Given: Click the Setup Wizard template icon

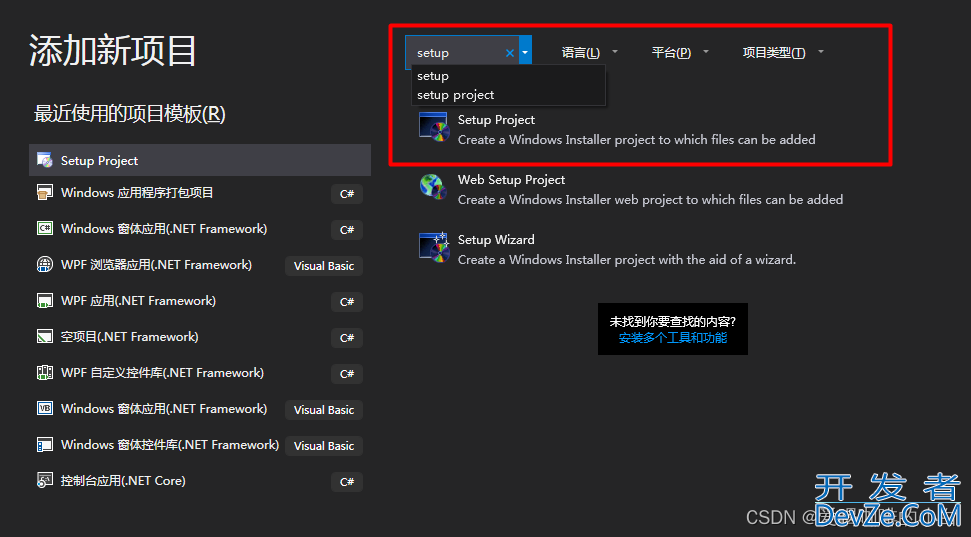Looking at the screenshot, I should pyautogui.click(x=433, y=247).
